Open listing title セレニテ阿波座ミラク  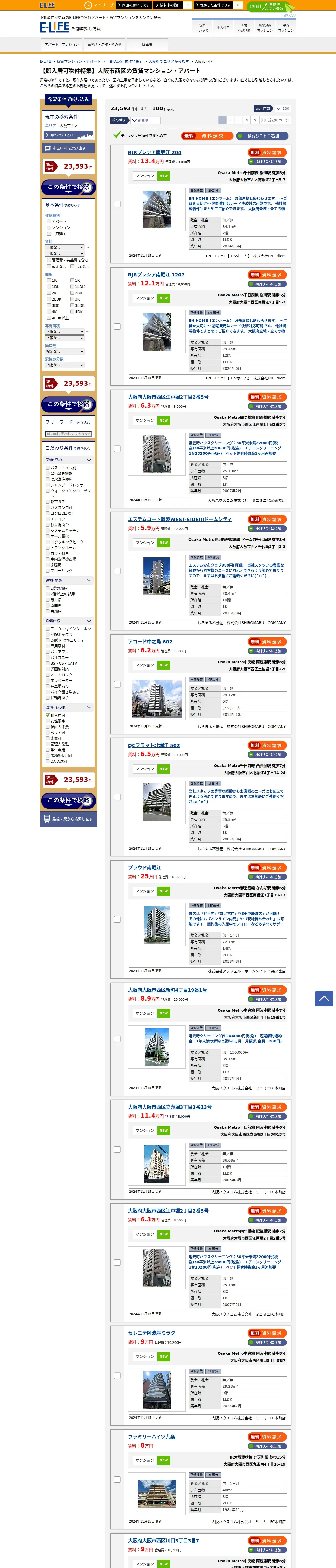151,1333
